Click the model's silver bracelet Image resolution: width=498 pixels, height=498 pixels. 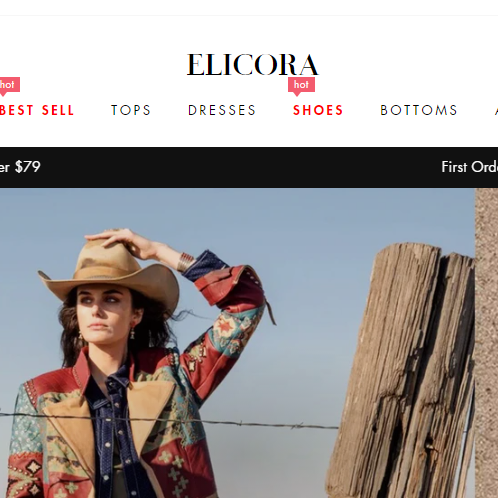(185, 262)
